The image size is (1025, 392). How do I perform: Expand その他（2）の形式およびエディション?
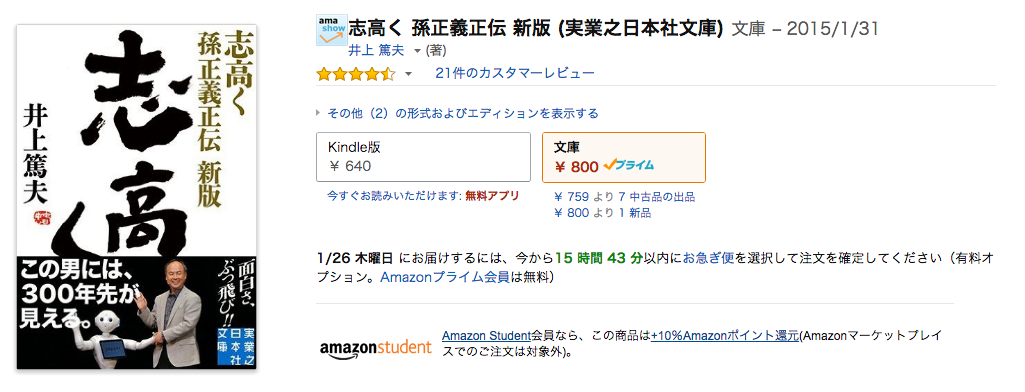[x=457, y=114]
